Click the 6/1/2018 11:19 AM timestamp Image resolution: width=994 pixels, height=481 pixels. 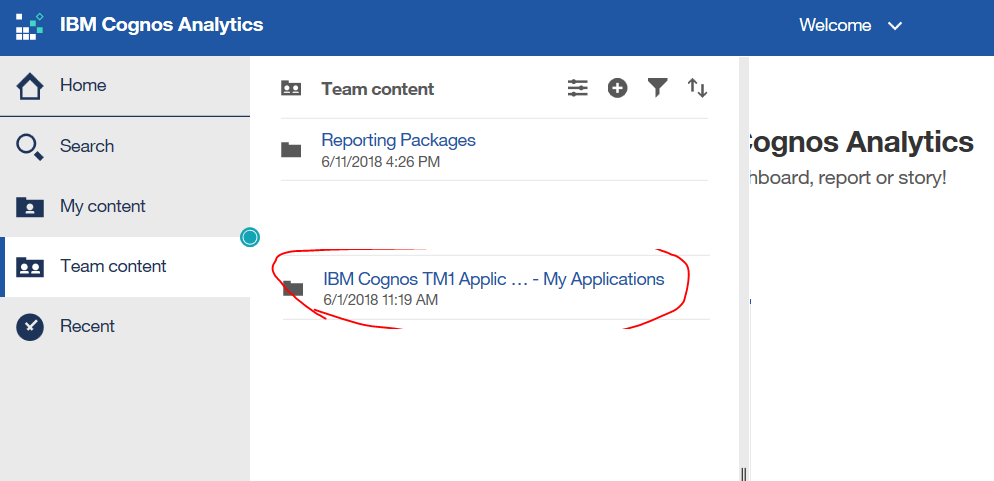click(x=380, y=300)
